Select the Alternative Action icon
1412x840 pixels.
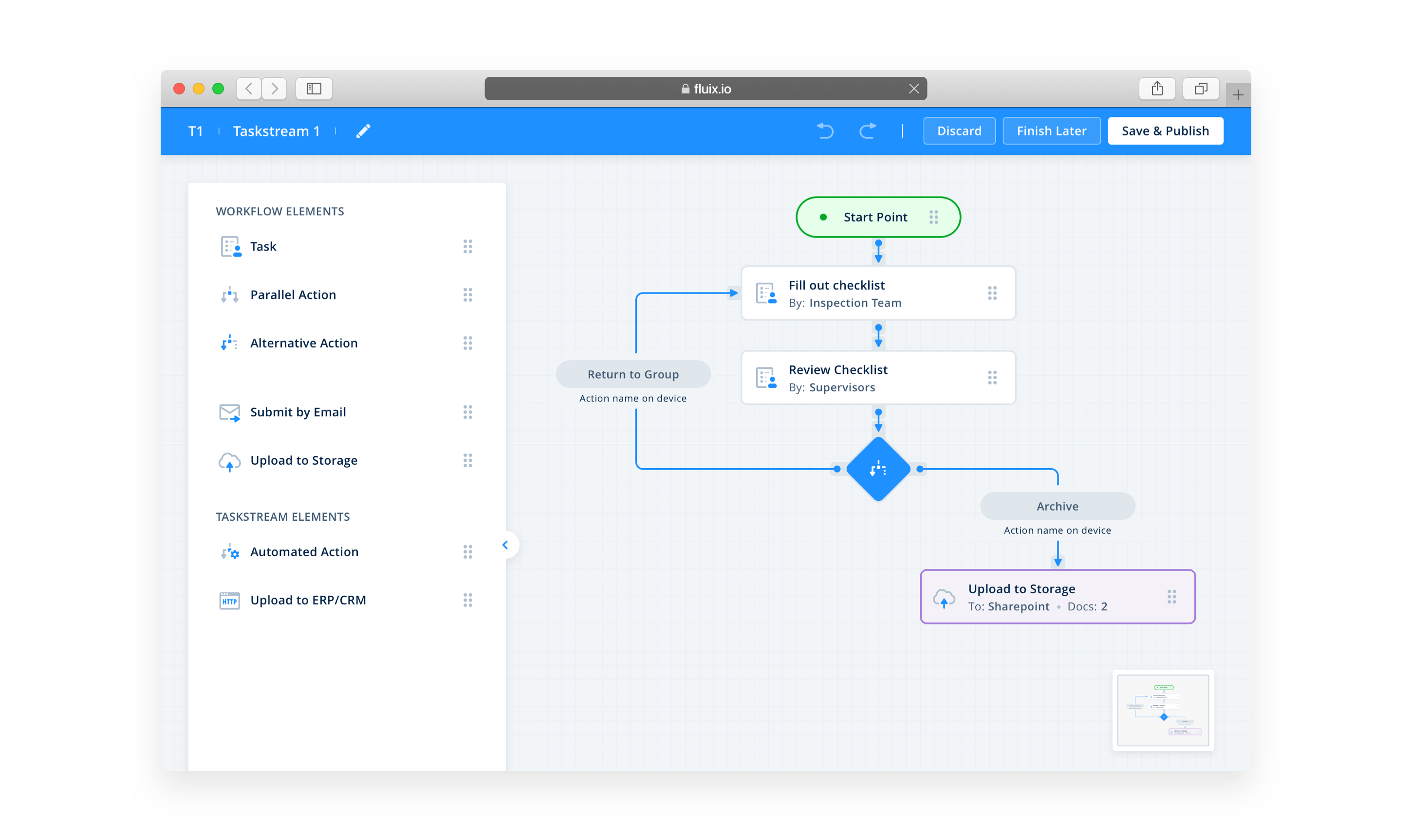pos(229,343)
